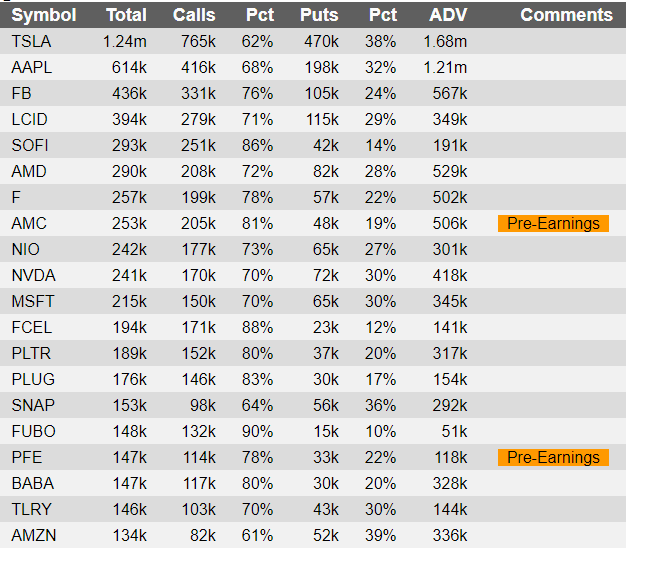
Task: Click the FUBO ticker symbol
Action: coord(34,431)
